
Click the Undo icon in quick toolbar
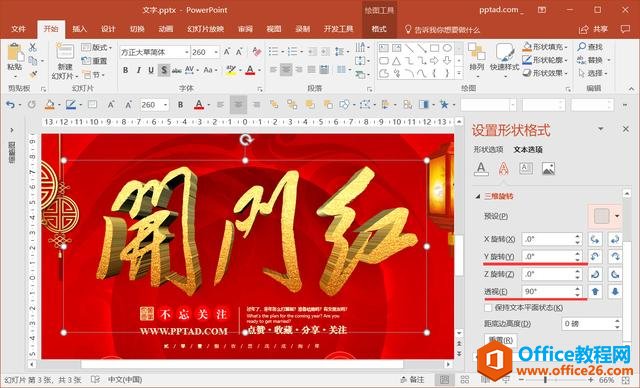click(10, 105)
